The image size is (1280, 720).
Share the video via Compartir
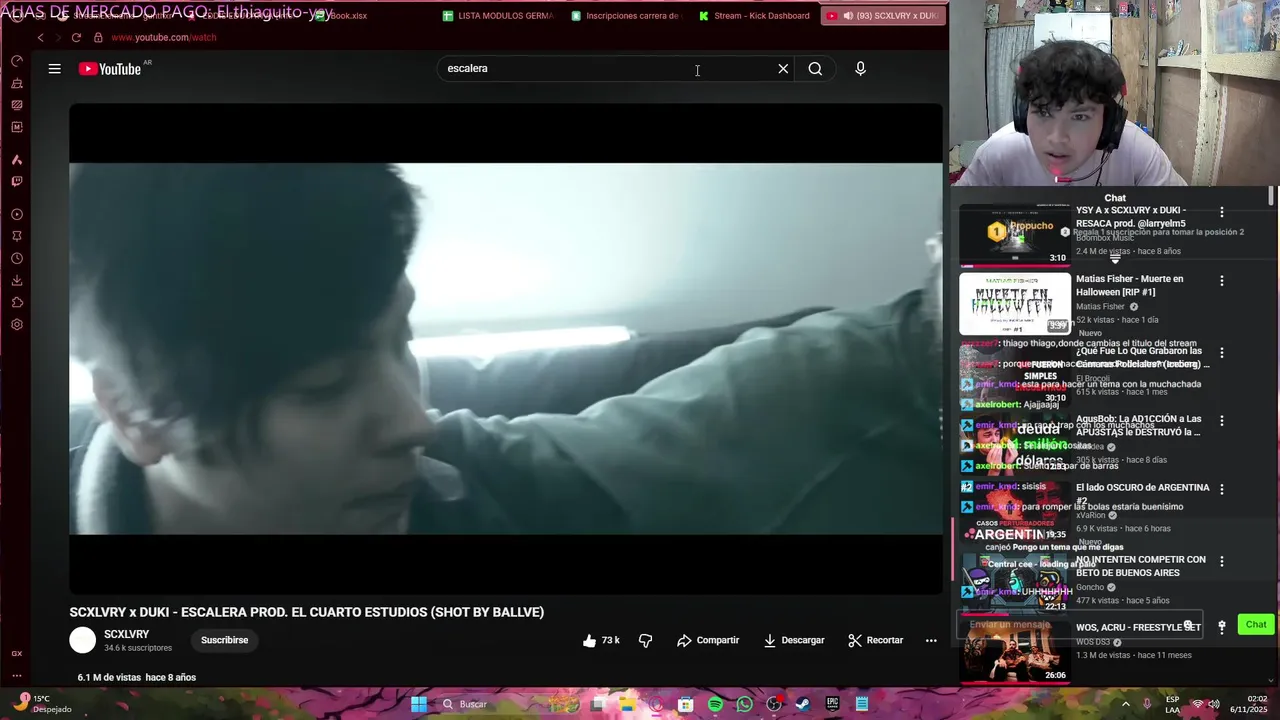(708, 640)
